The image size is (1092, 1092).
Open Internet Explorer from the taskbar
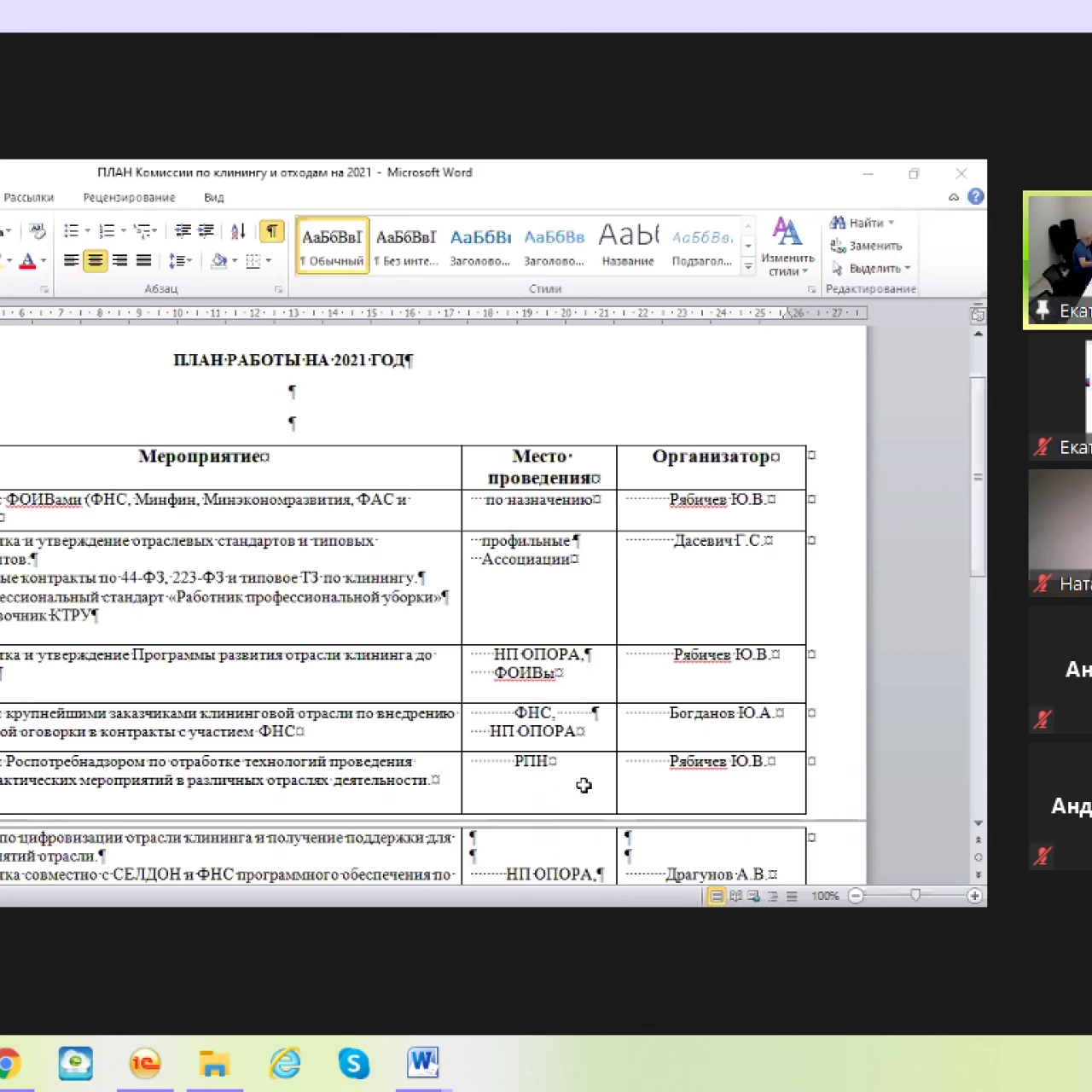pyautogui.click(x=285, y=1064)
